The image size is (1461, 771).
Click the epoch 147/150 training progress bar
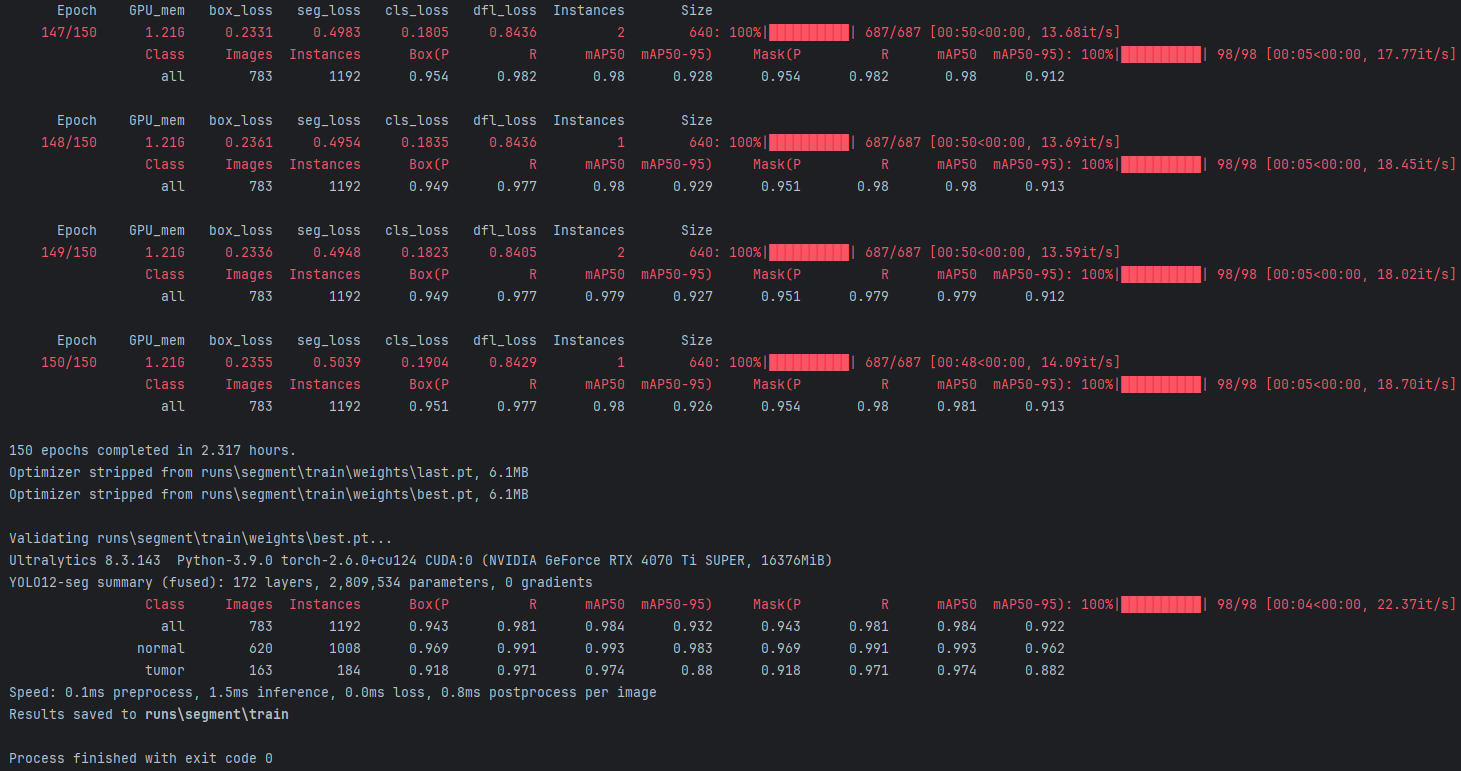(x=809, y=33)
